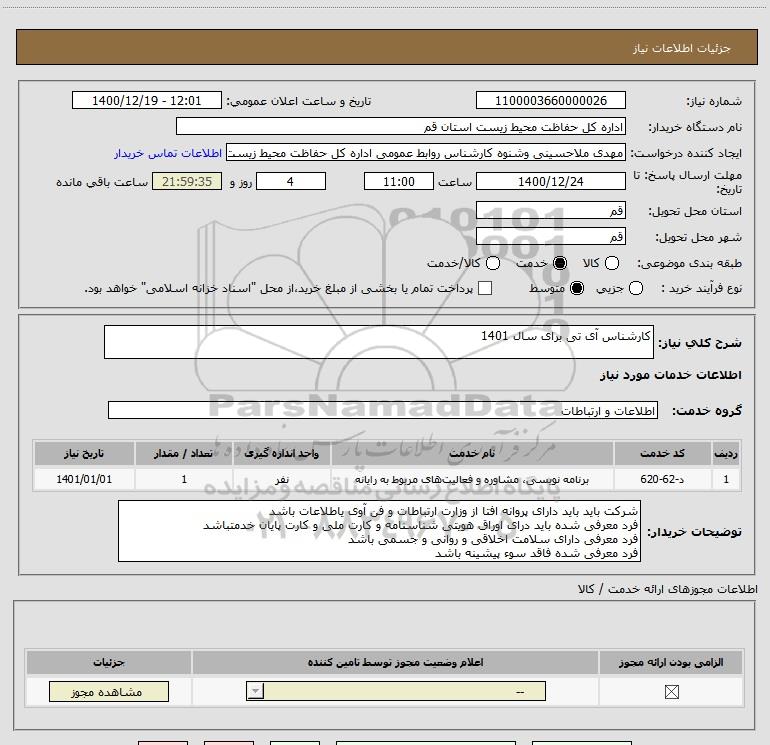The height and width of the screenshot is (745, 770).
Task: Click the deadline hour field 11:00
Action: click(399, 181)
